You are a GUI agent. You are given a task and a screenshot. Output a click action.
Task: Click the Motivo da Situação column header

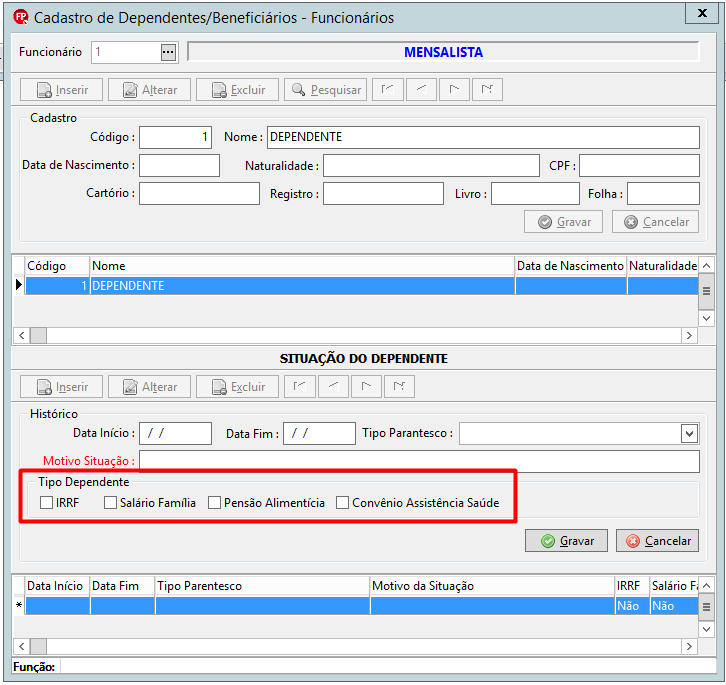(492, 586)
